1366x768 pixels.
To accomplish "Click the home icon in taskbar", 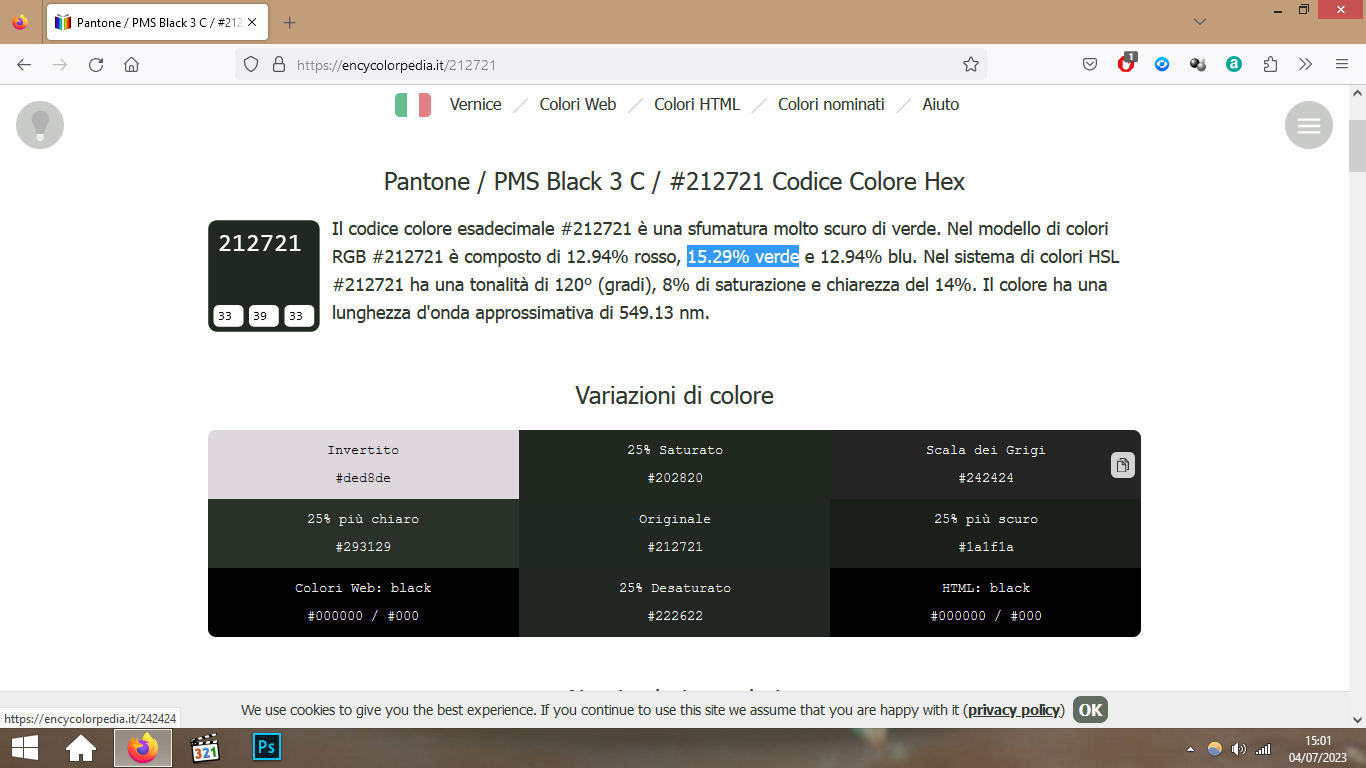I will tap(81, 748).
